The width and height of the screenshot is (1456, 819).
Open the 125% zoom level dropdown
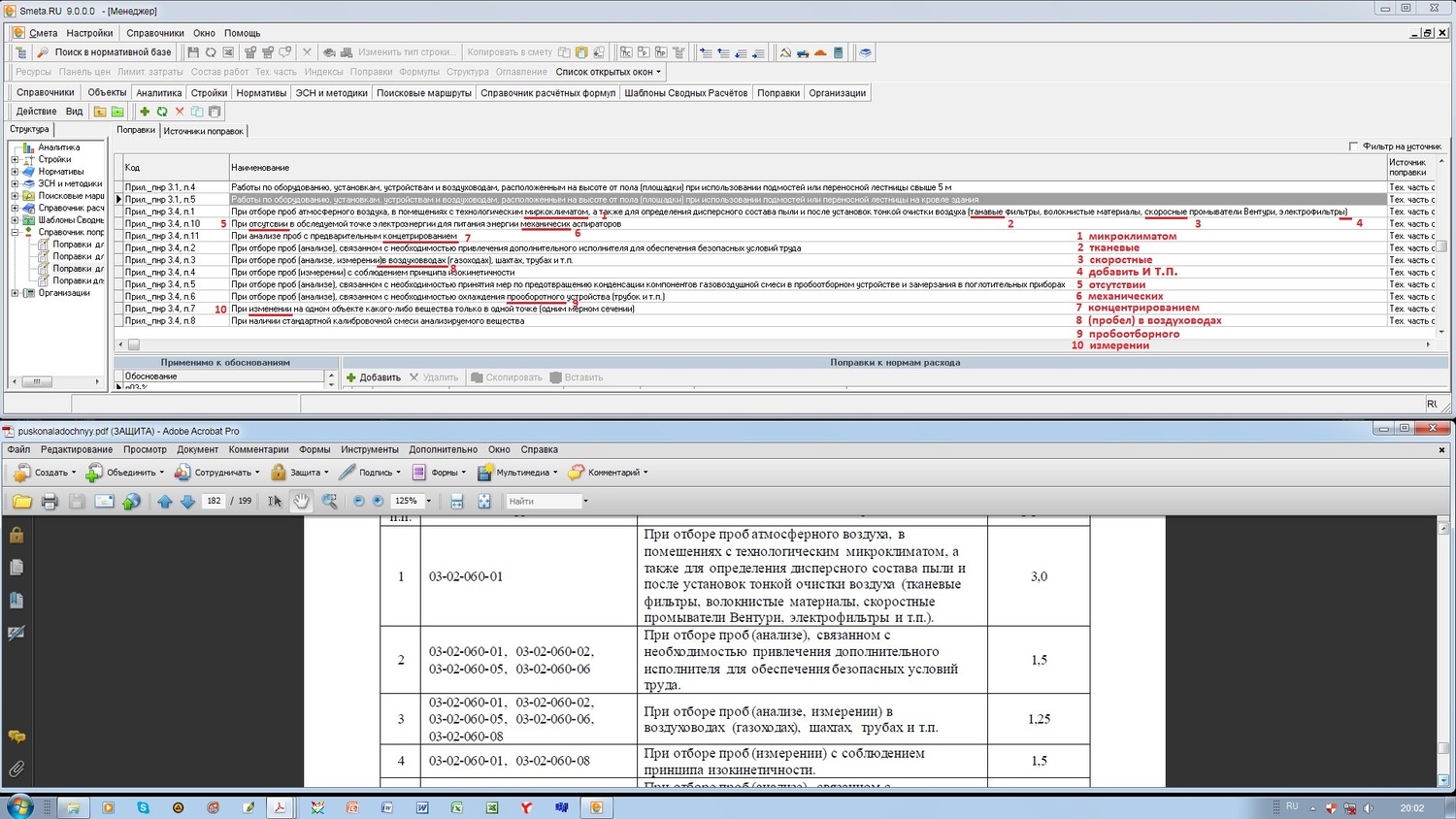point(428,502)
